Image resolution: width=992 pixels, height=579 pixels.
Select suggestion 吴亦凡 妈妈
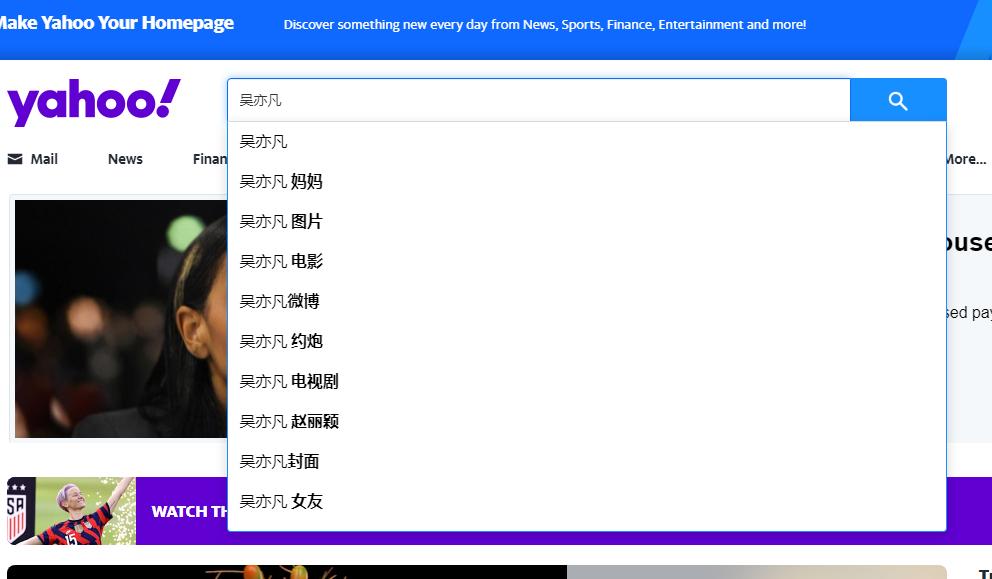coord(586,182)
